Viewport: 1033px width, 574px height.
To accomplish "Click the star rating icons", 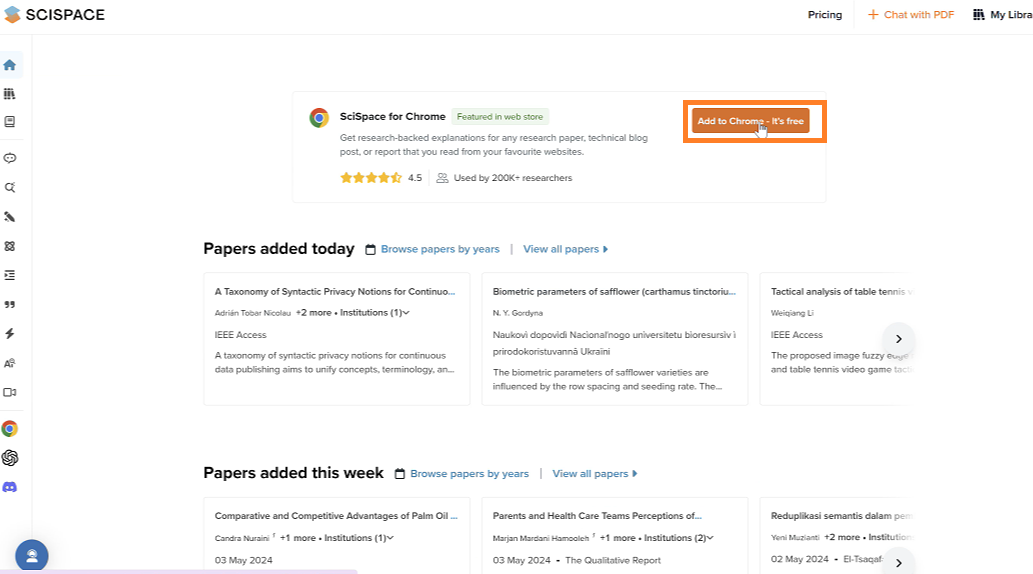I will pyautogui.click(x=371, y=178).
